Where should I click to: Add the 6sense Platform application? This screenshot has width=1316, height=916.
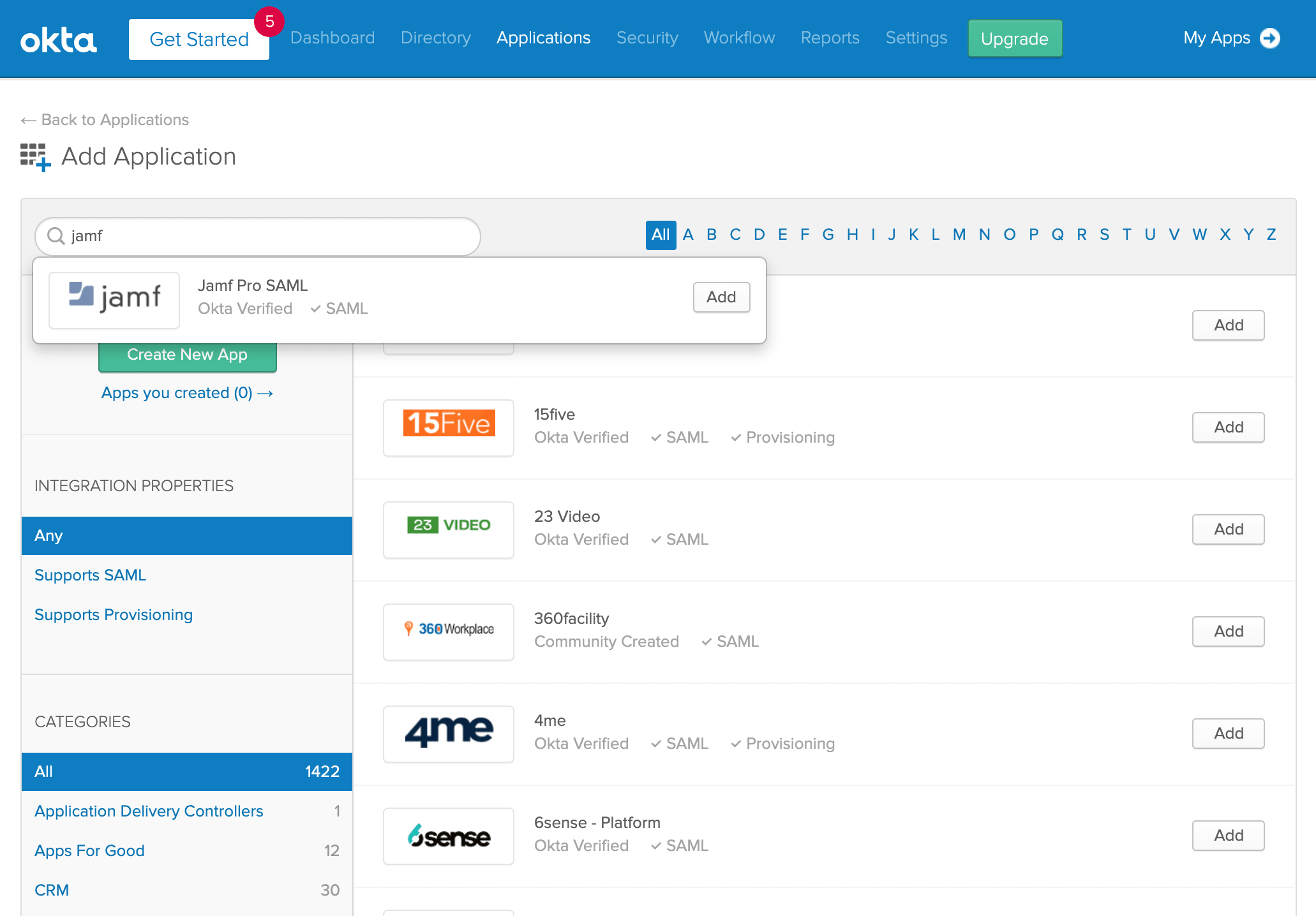(1229, 836)
